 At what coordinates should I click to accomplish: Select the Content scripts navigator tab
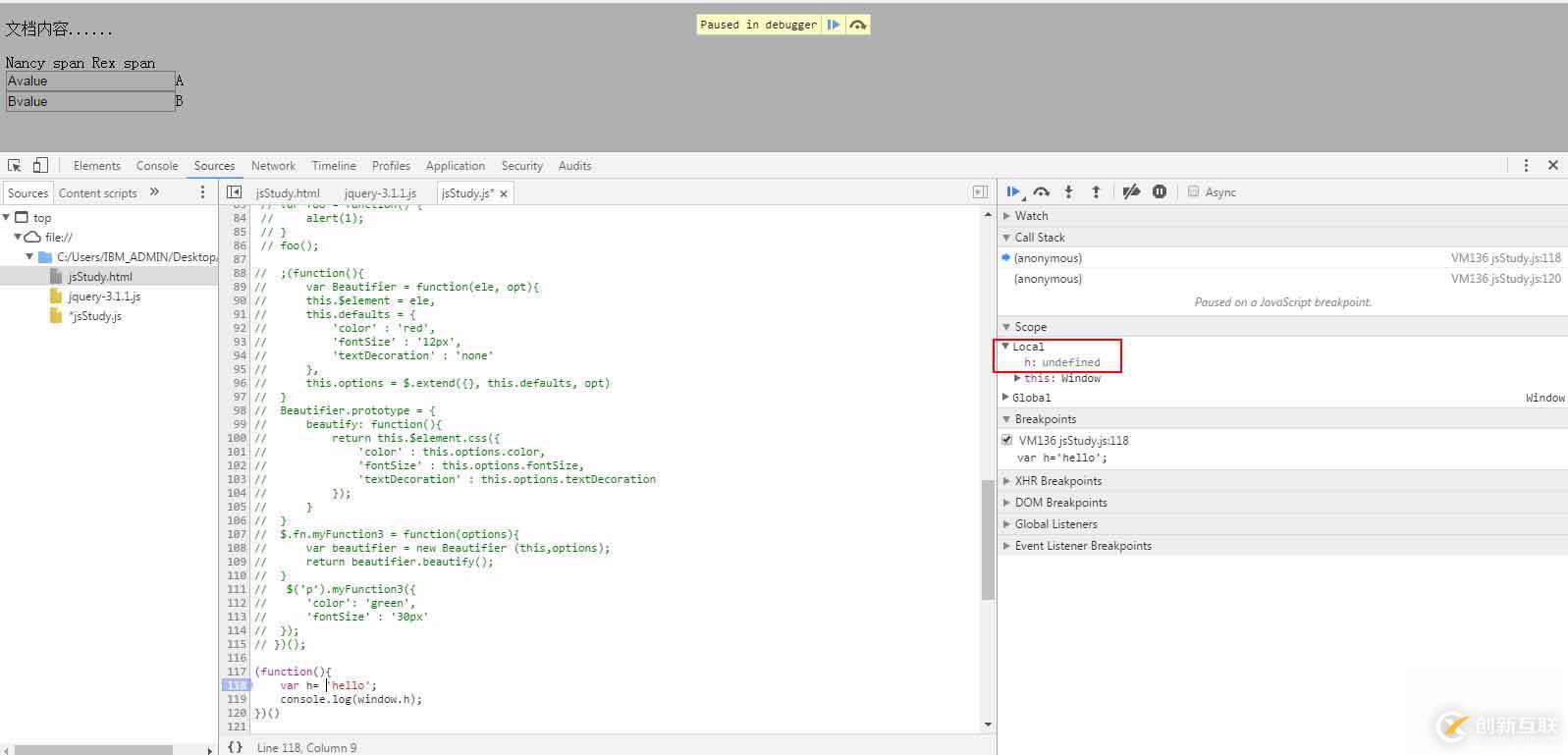pos(97,193)
